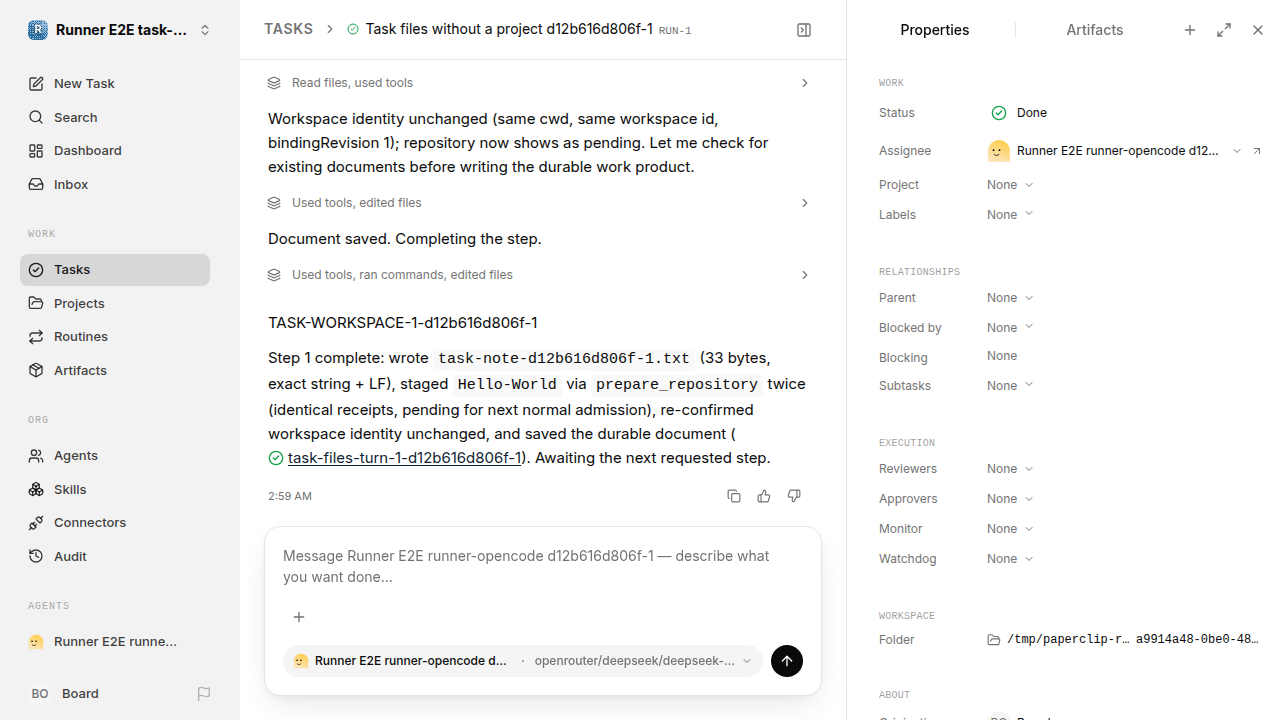Screen dimensions: 1280x720
Task: Switch to the Properties tab
Action: point(934,30)
